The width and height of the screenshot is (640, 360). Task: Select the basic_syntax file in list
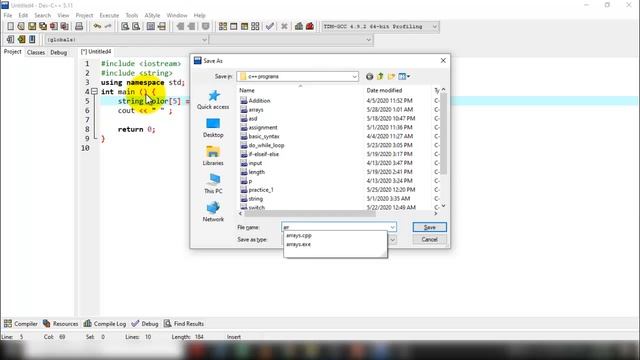point(260,136)
